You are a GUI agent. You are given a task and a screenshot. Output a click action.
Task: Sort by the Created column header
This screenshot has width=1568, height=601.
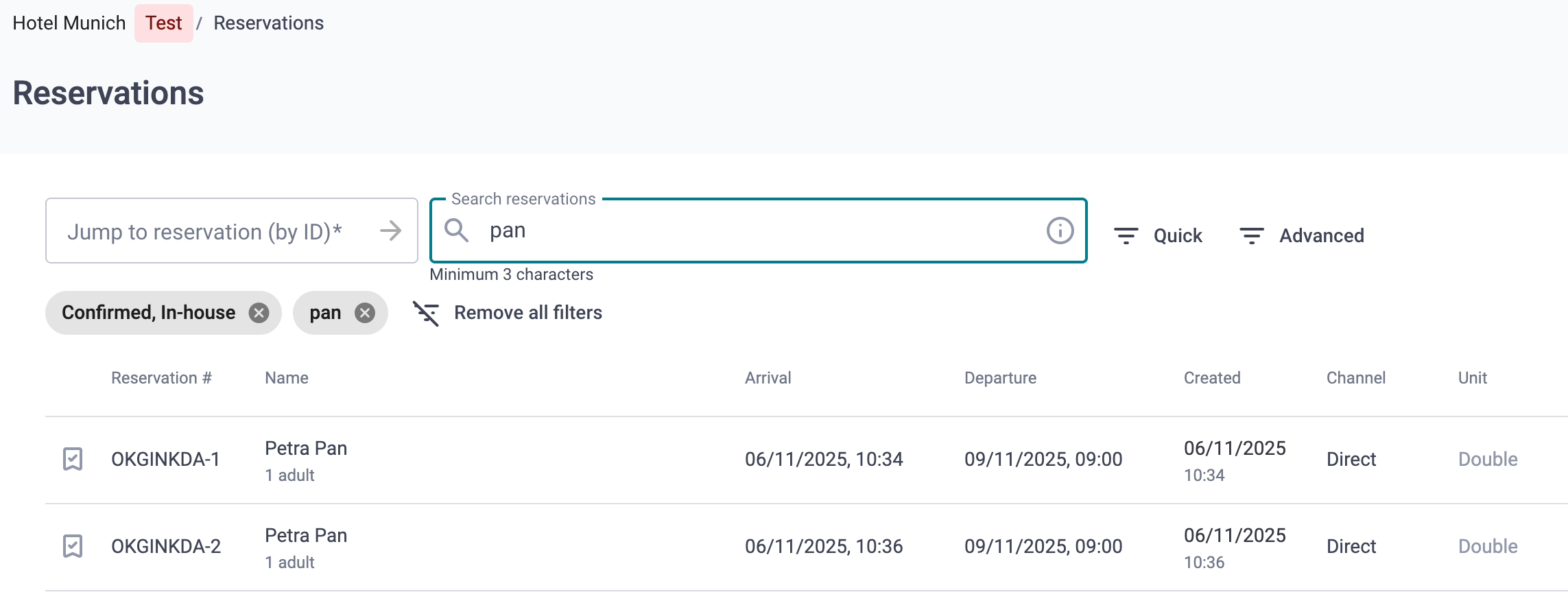coord(1212,378)
